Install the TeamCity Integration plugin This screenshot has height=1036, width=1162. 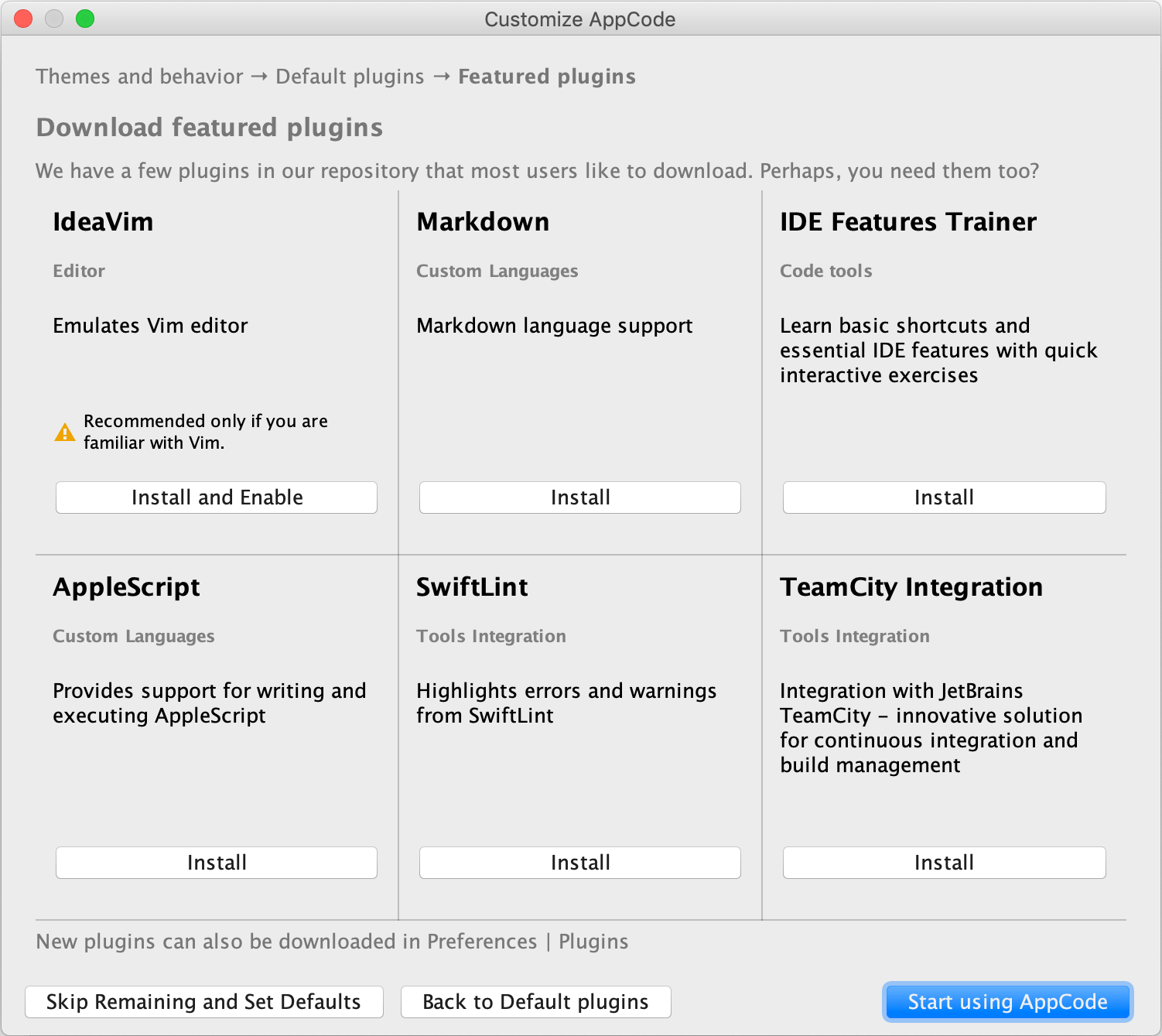pos(944,863)
